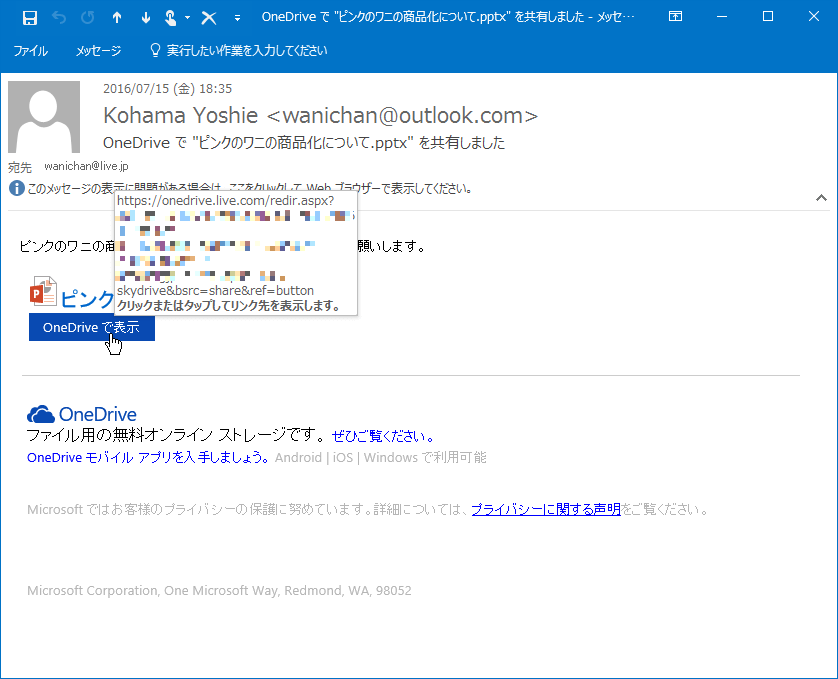Image resolution: width=838 pixels, height=679 pixels.
Task: Click the Undo arrow icon
Action: pyautogui.click(x=59, y=18)
